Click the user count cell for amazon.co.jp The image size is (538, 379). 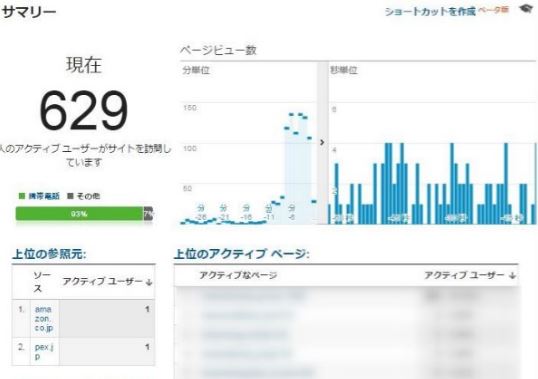tap(107, 319)
